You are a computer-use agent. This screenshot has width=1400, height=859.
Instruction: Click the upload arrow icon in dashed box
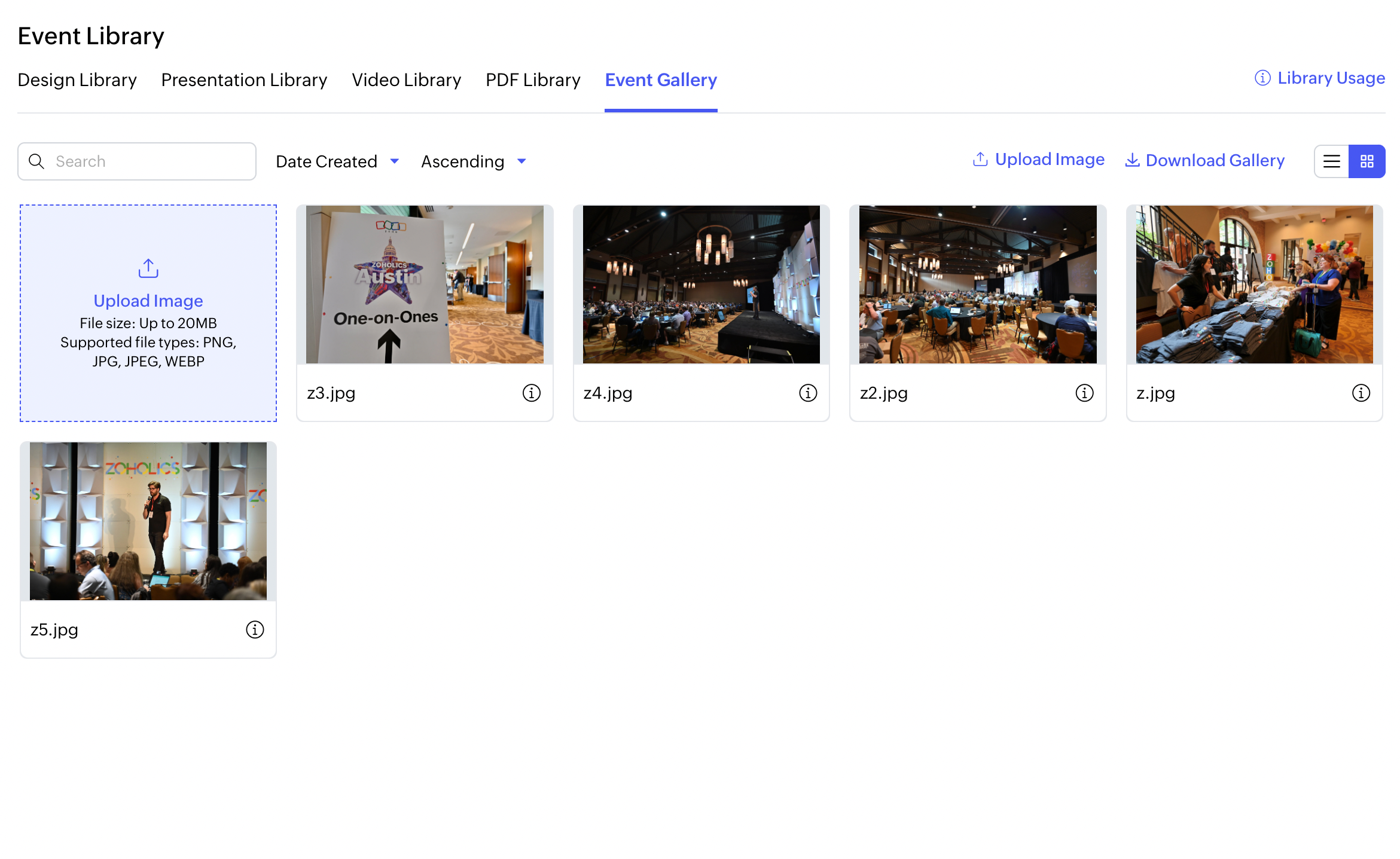coord(148,268)
